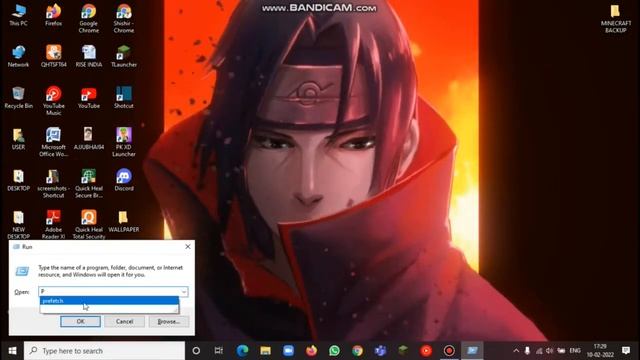Open the Minecraft block icon on the taskbar
Image resolution: width=640 pixels, height=360 pixels.
pos(403,351)
